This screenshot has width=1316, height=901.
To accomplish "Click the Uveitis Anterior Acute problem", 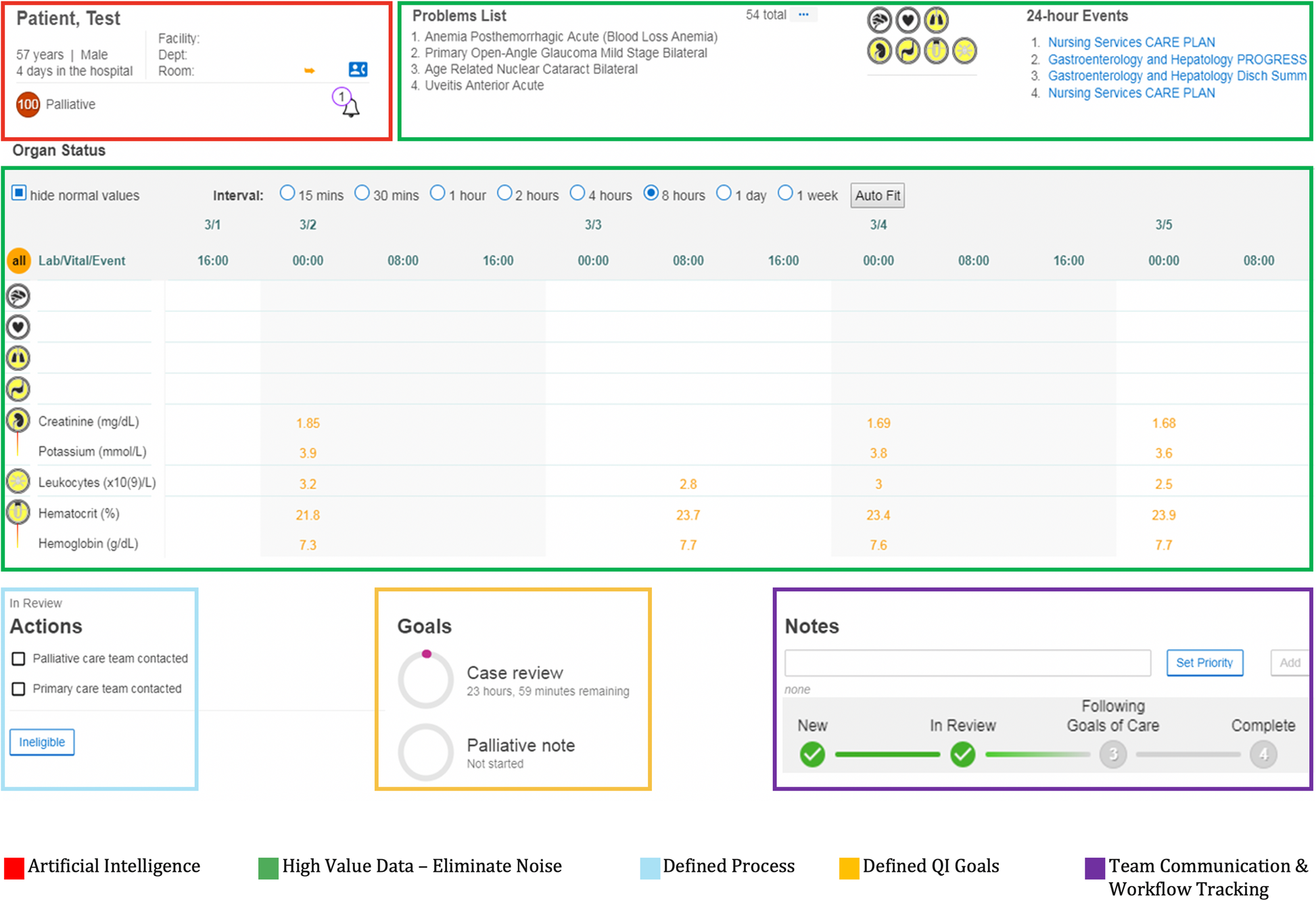I will pyautogui.click(x=484, y=85).
